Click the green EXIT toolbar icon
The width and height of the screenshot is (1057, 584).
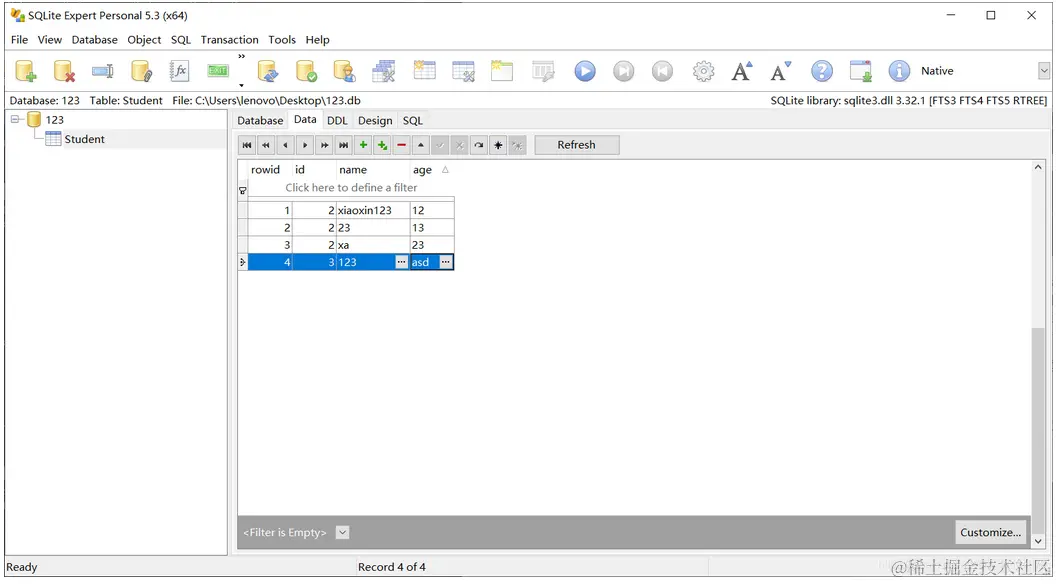click(218, 71)
